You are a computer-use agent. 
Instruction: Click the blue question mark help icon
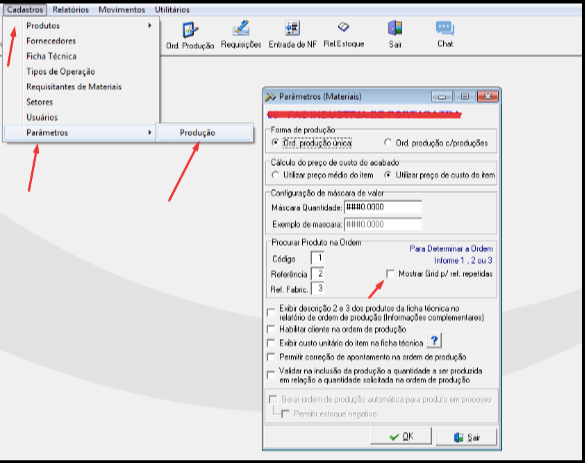point(434,340)
